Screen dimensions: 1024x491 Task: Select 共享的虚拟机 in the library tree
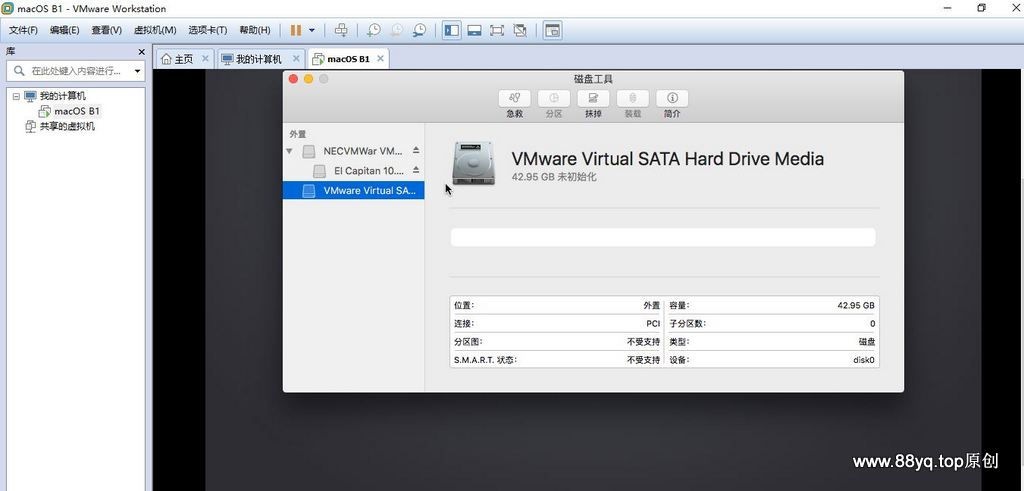pyautogui.click(x=67, y=127)
